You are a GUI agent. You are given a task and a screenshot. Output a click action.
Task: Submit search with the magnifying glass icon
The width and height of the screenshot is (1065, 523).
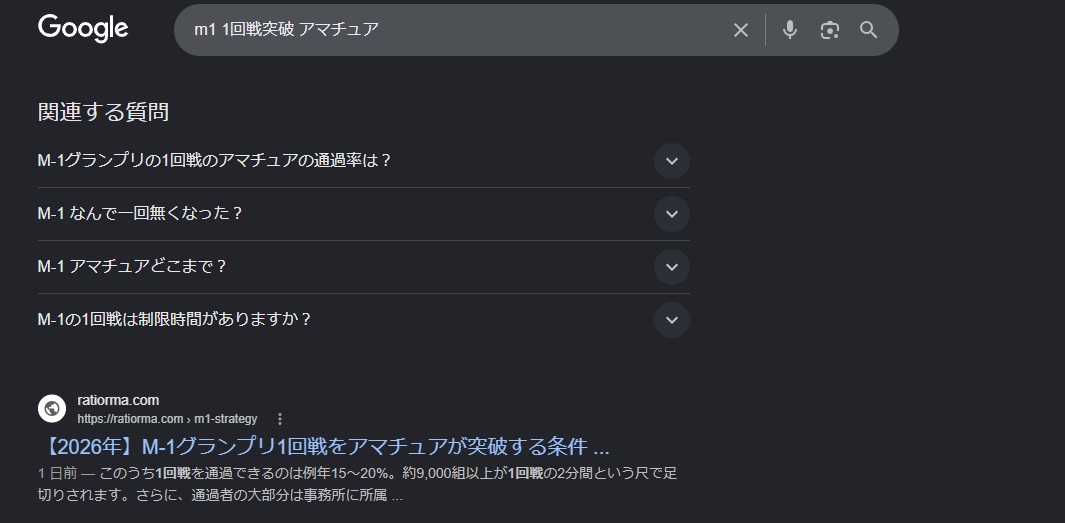(869, 30)
